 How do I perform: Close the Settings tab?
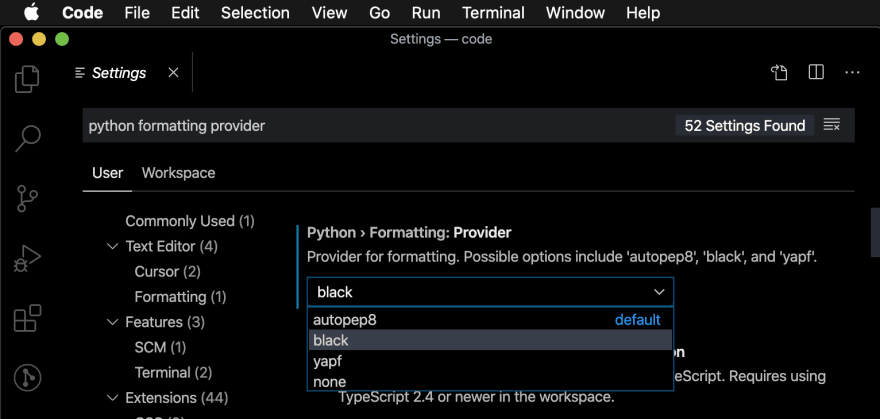tap(173, 72)
